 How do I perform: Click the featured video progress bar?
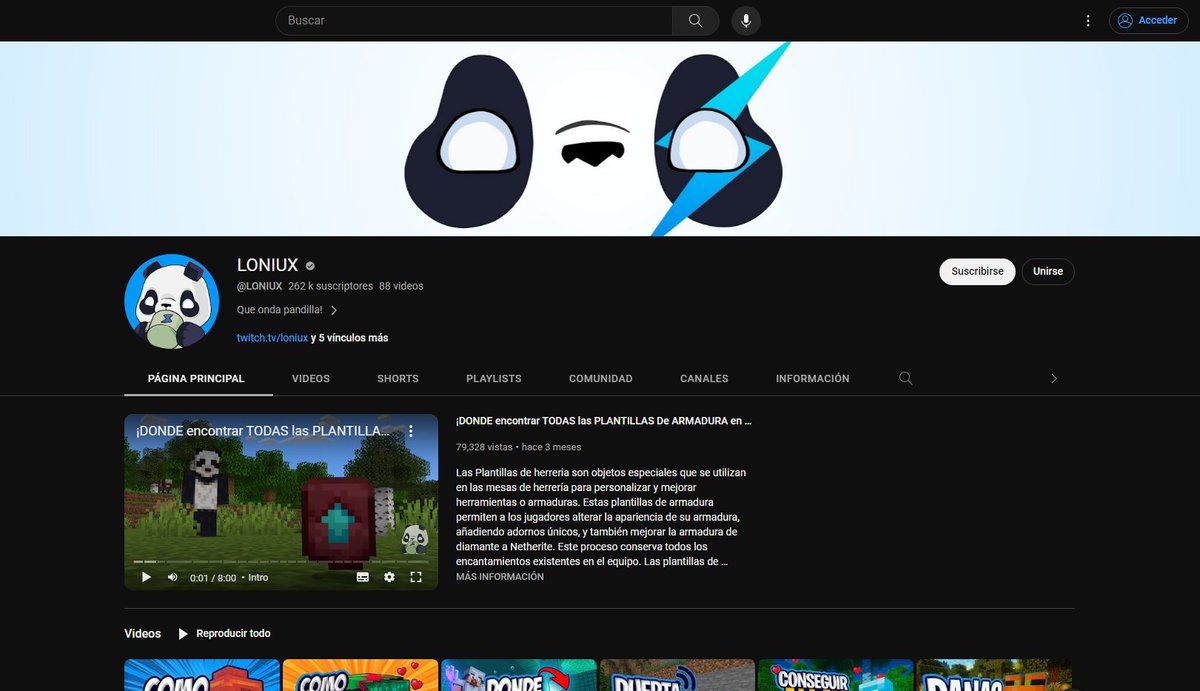[x=281, y=562]
